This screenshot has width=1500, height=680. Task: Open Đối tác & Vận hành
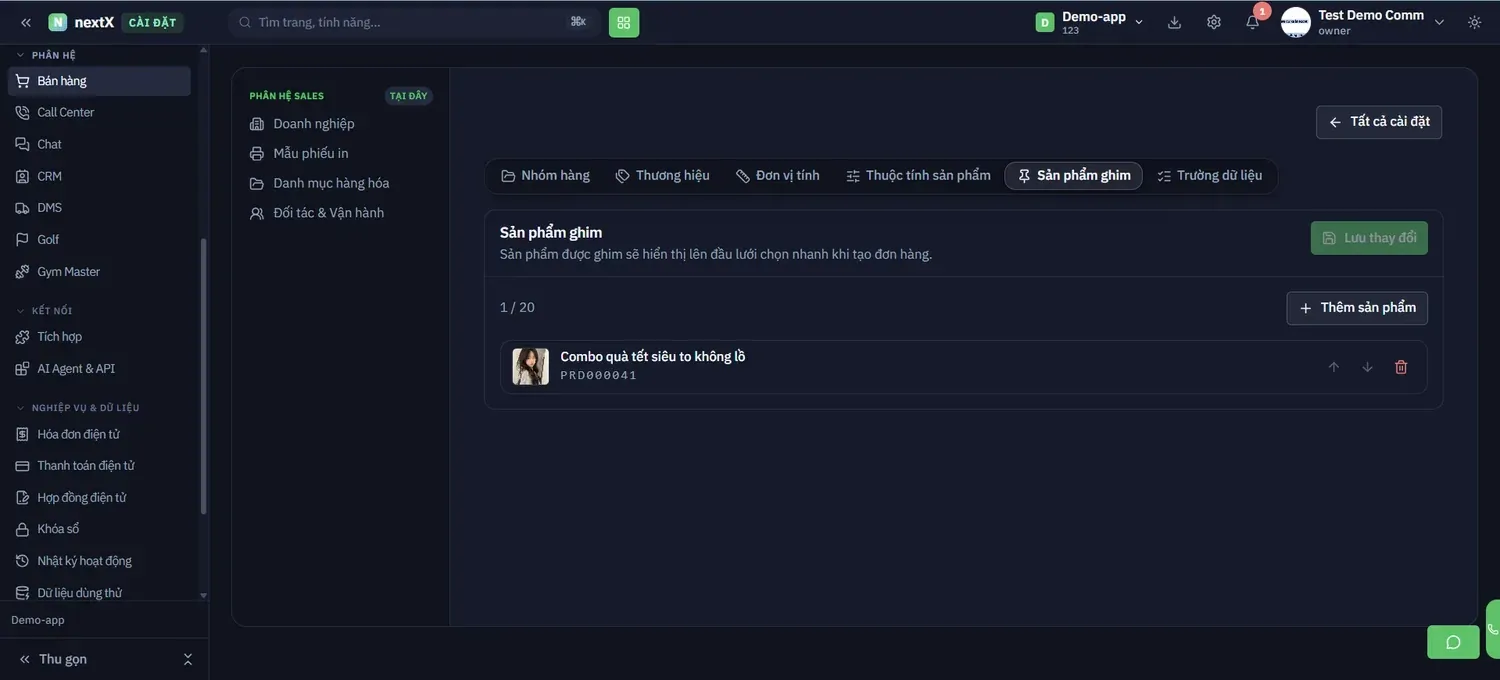tap(340, 213)
